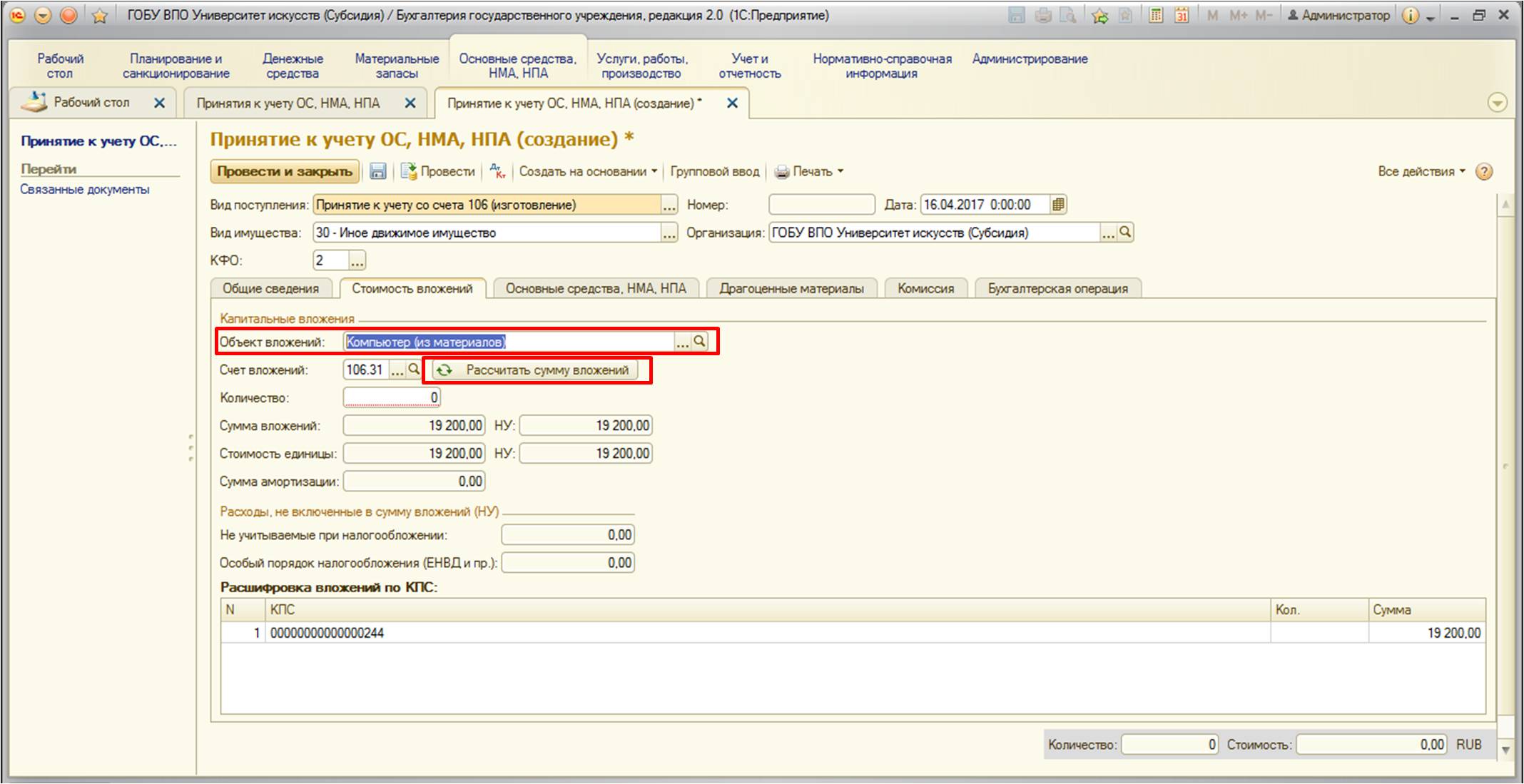Switch to the Драгоценные материалы tab

click(791, 288)
